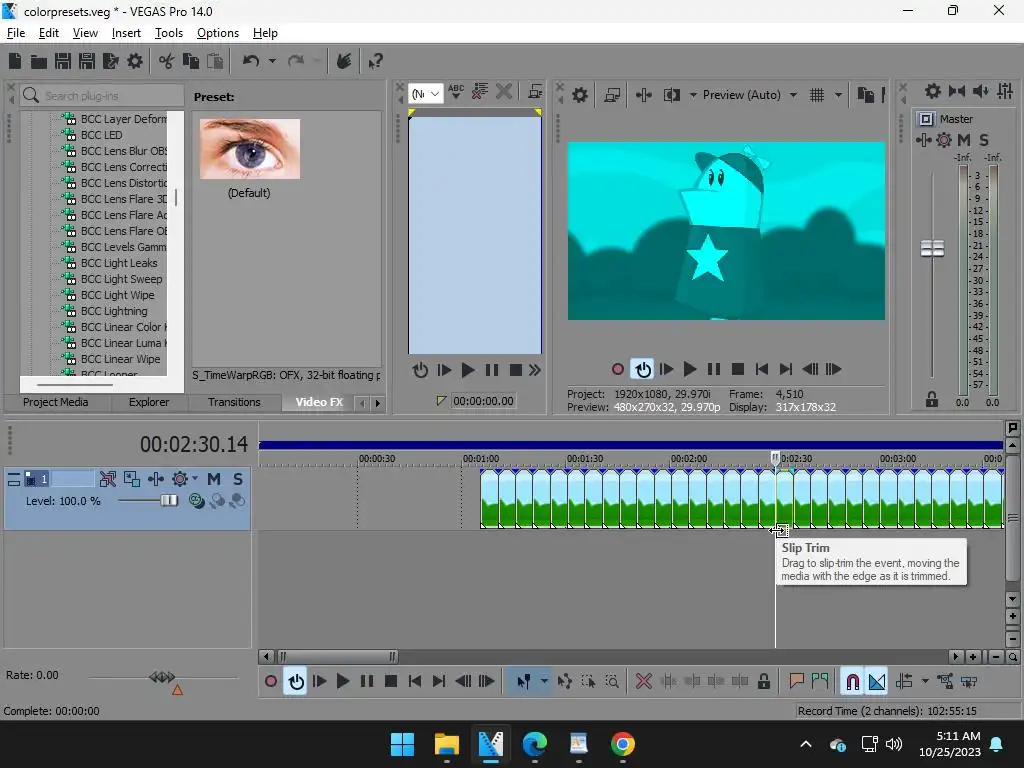Launch Microsoft Edge from the taskbar

point(535,744)
